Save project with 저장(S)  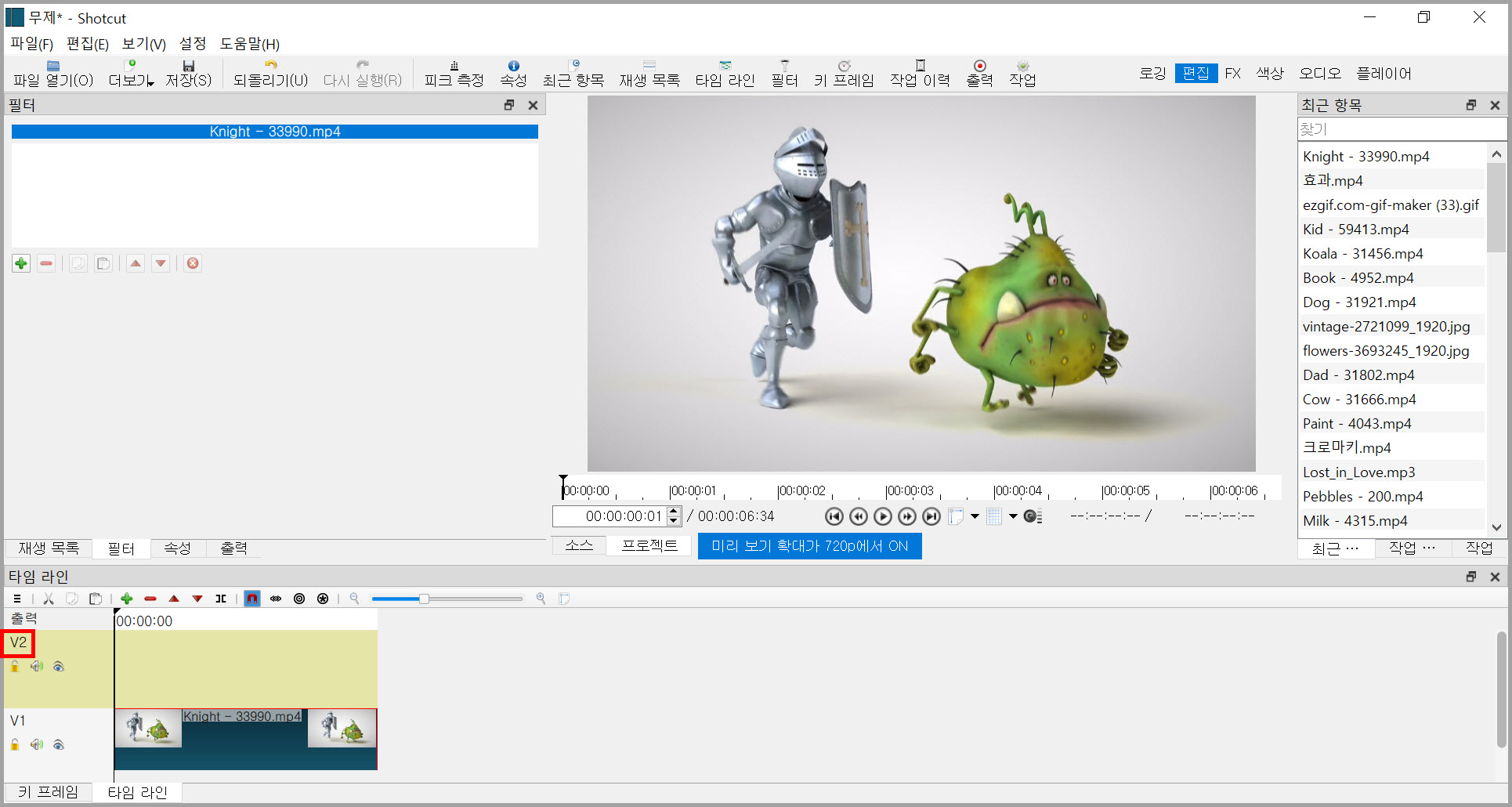coord(188,74)
